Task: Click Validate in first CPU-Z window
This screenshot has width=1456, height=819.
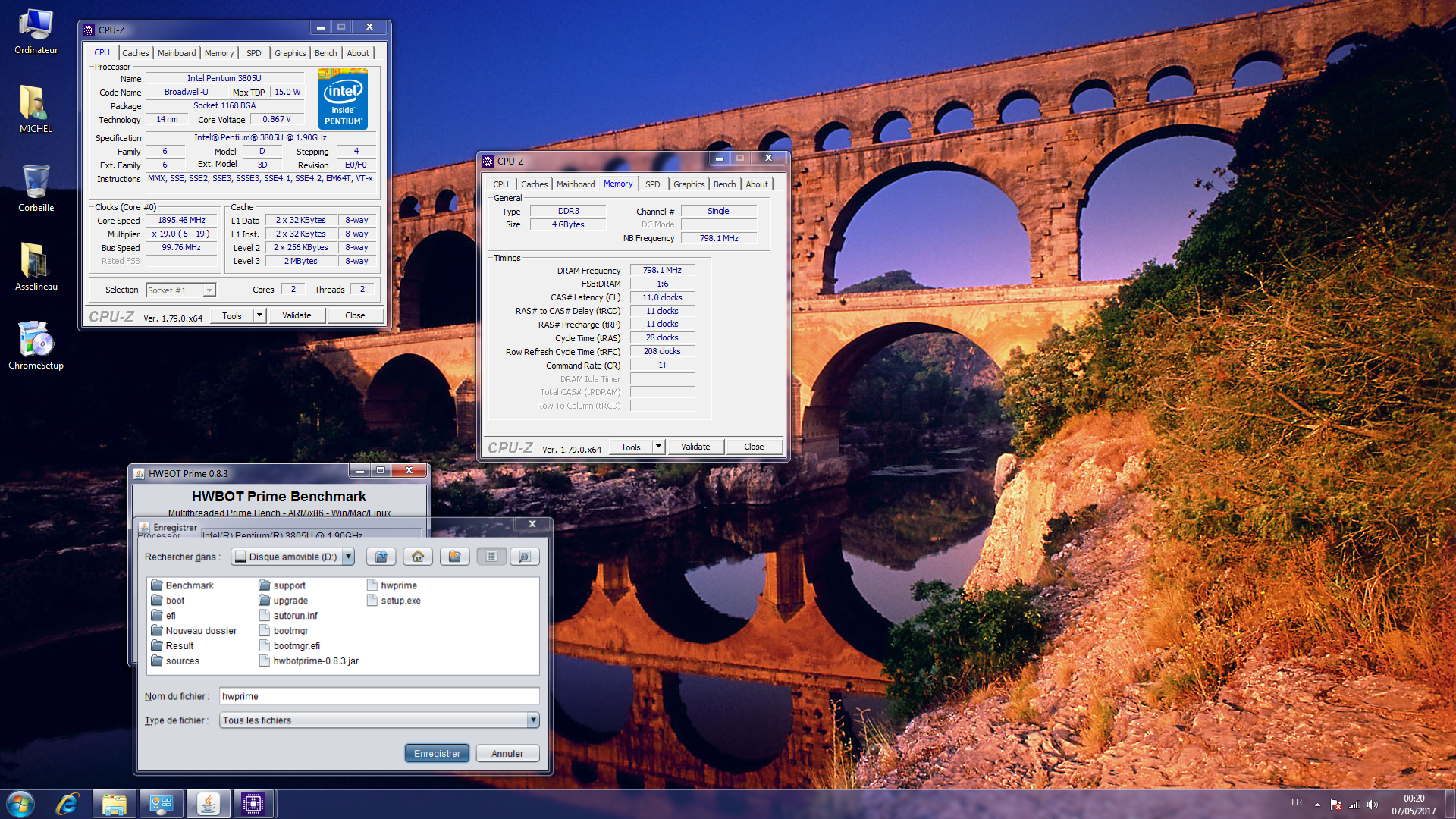Action: [x=297, y=315]
